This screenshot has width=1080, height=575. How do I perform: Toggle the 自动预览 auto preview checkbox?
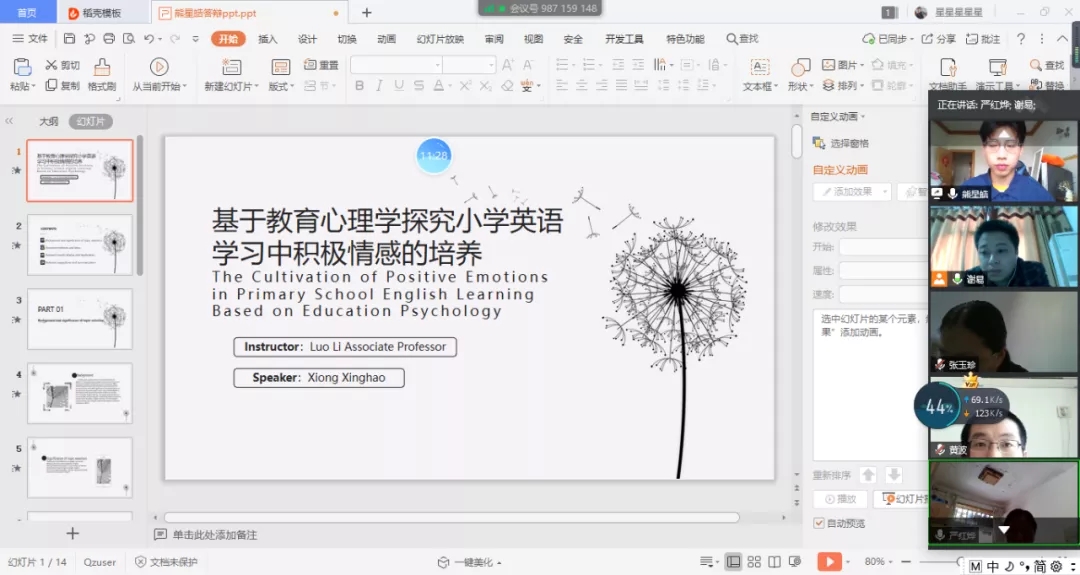pos(818,523)
